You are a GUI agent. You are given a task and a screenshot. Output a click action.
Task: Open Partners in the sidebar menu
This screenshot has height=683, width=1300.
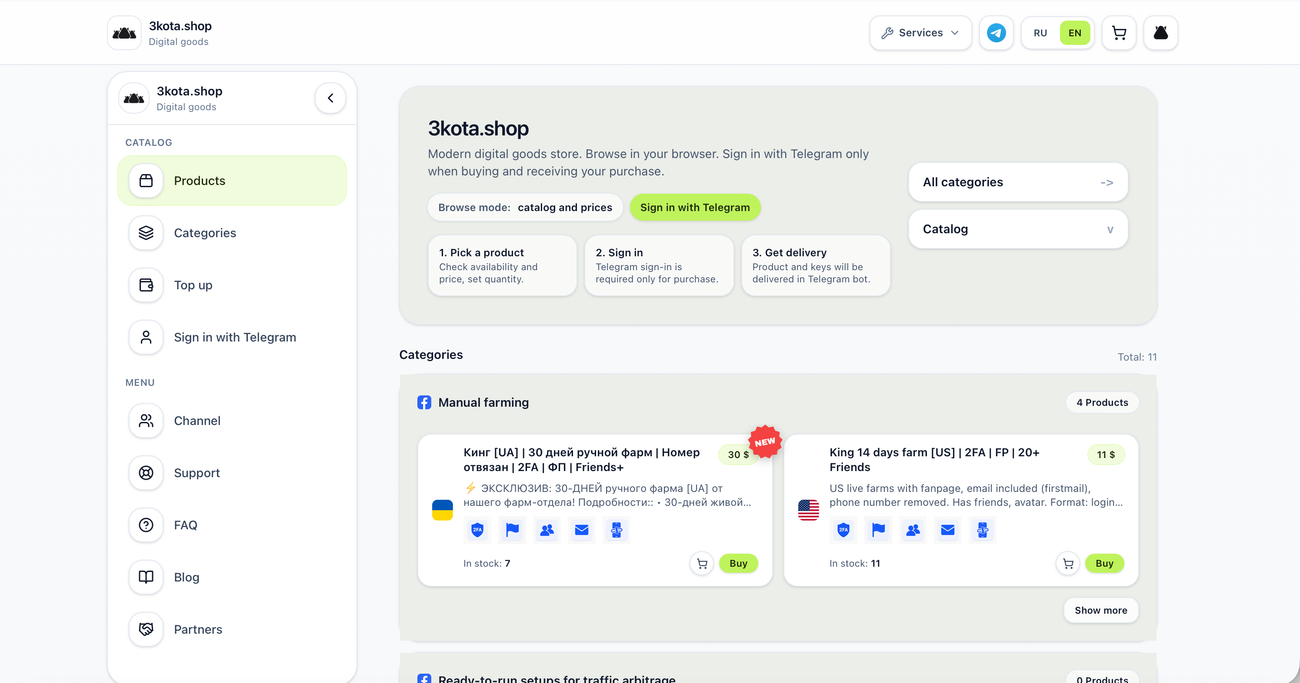pyautogui.click(x=232, y=629)
